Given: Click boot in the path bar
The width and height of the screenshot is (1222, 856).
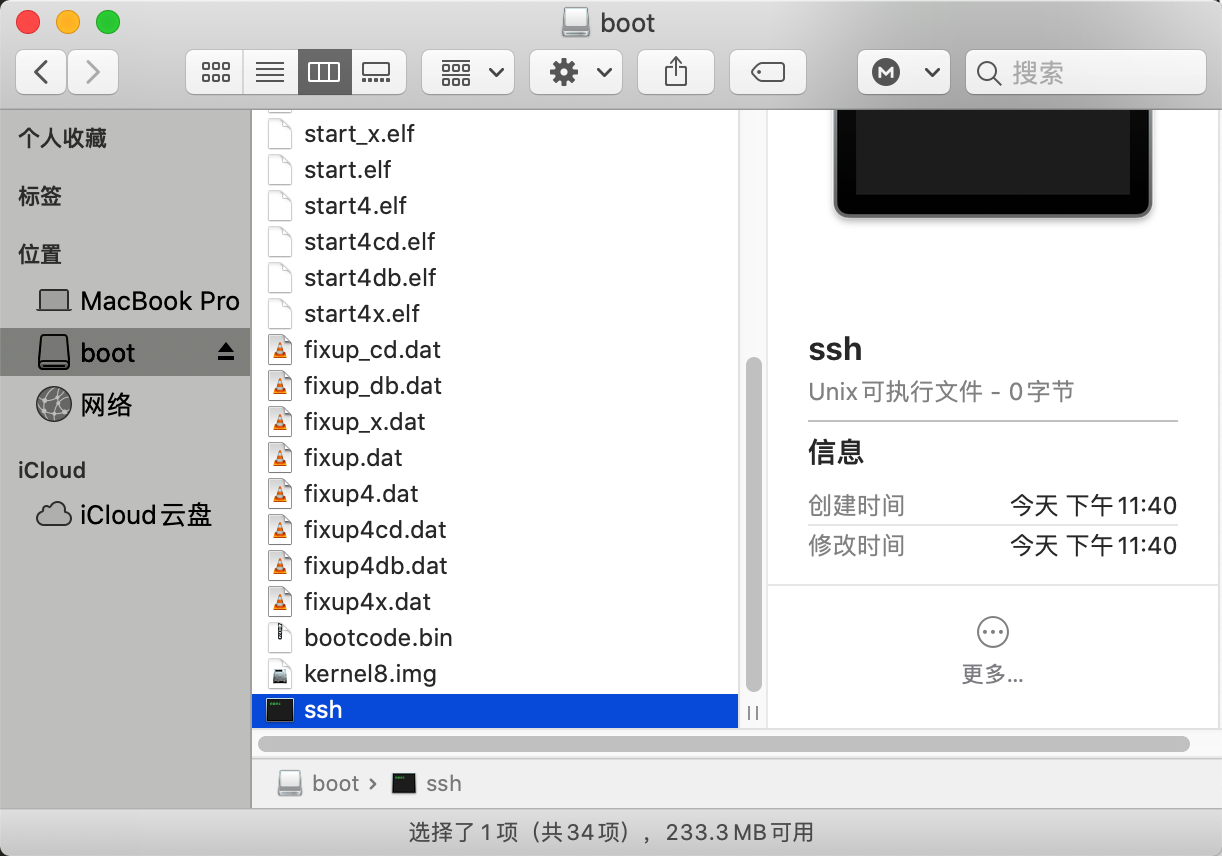Looking at the screenshot, I should (x=320, y=783).
